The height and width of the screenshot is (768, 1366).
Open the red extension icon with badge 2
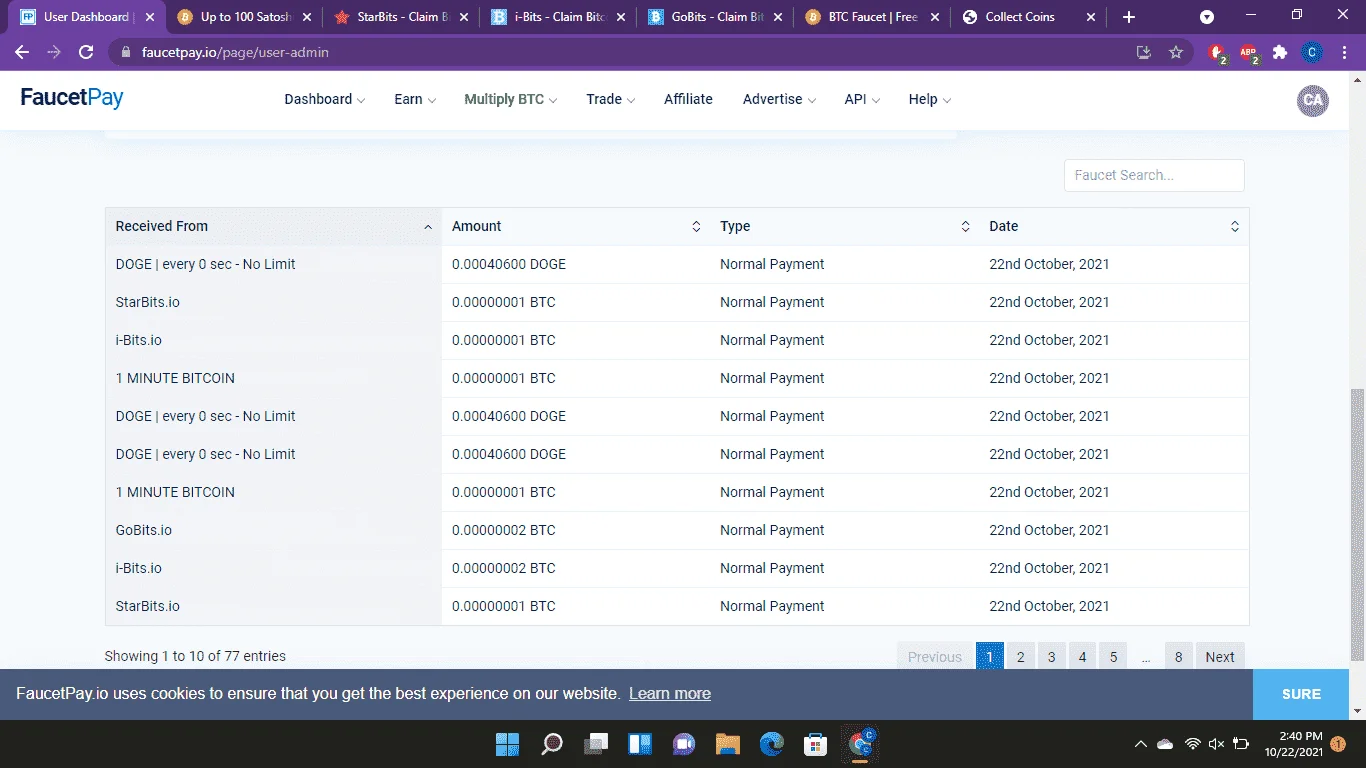[x=1217, y=53]
